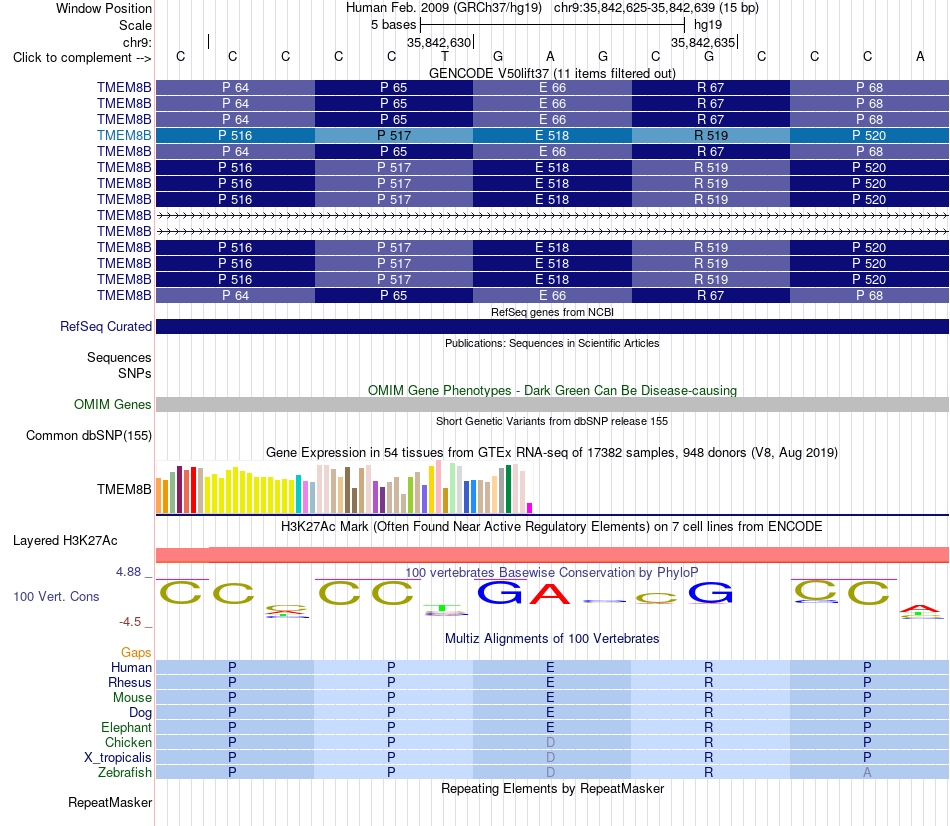
Task: Click the GENCODE V50lift37 track title
Action: (x=552, y=73)
